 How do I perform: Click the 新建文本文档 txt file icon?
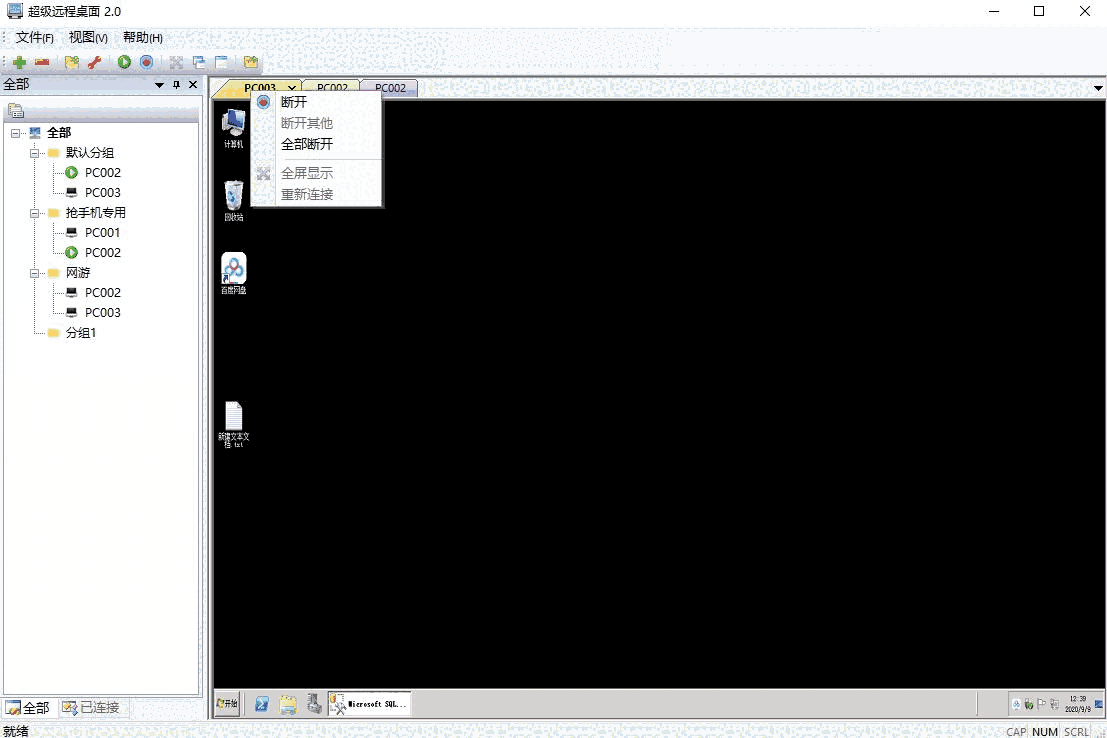[234, 424]
